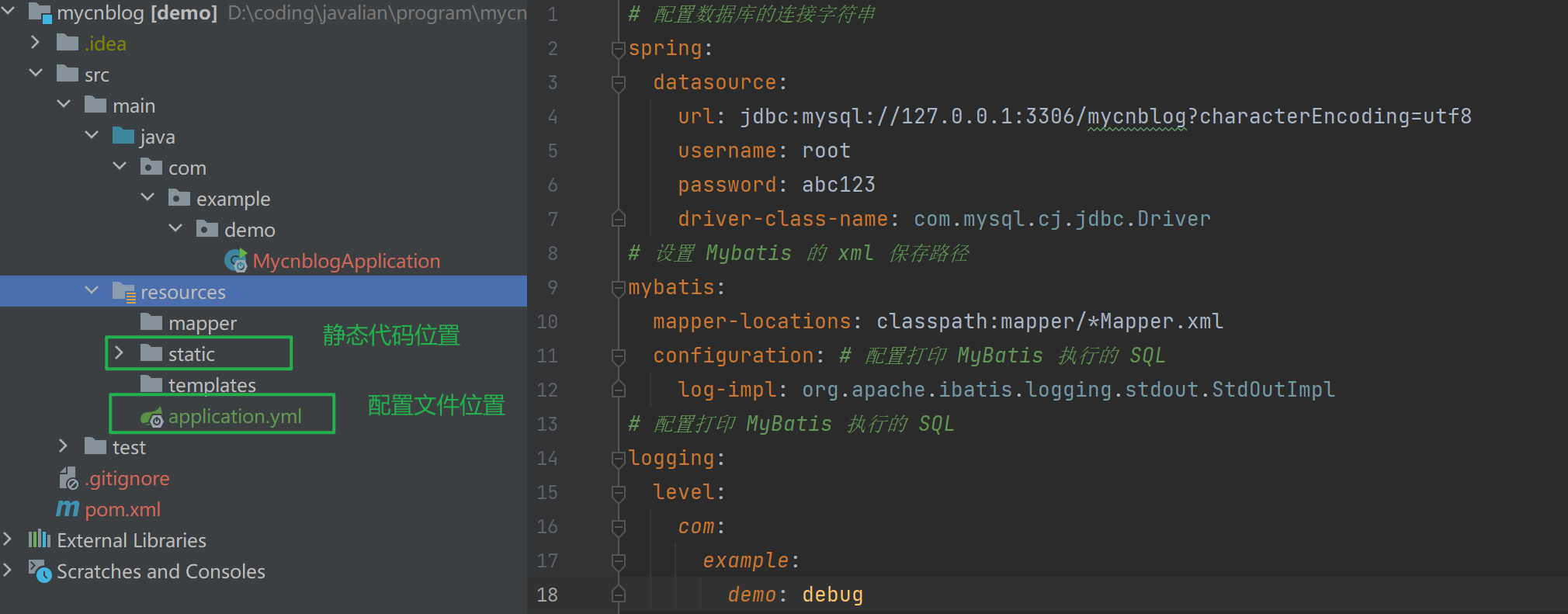Click the username value root

[826, 151]
